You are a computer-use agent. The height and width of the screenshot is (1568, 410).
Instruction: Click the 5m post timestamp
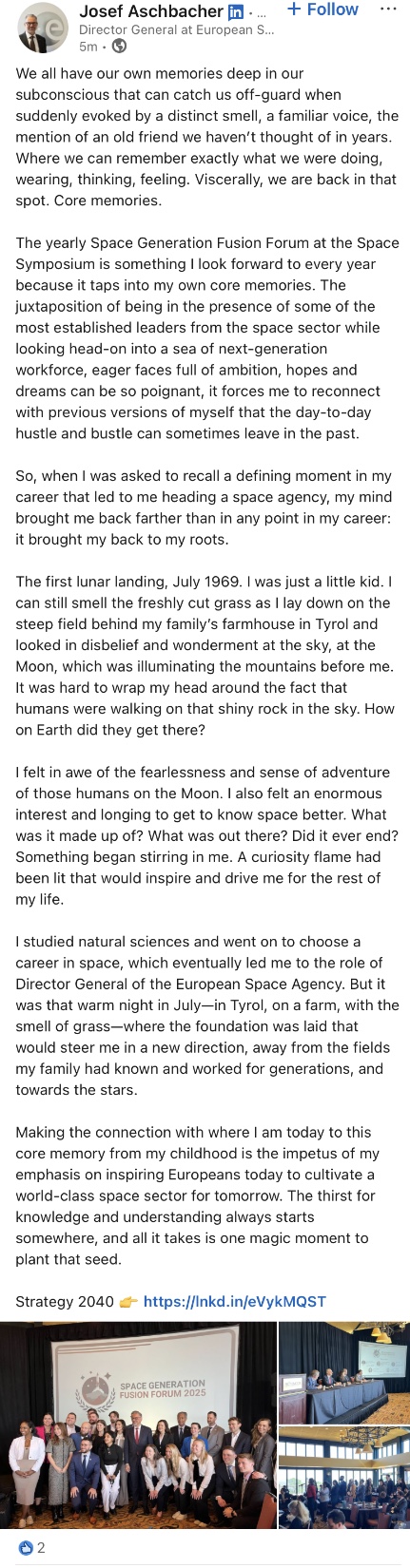tap(88, 46)
